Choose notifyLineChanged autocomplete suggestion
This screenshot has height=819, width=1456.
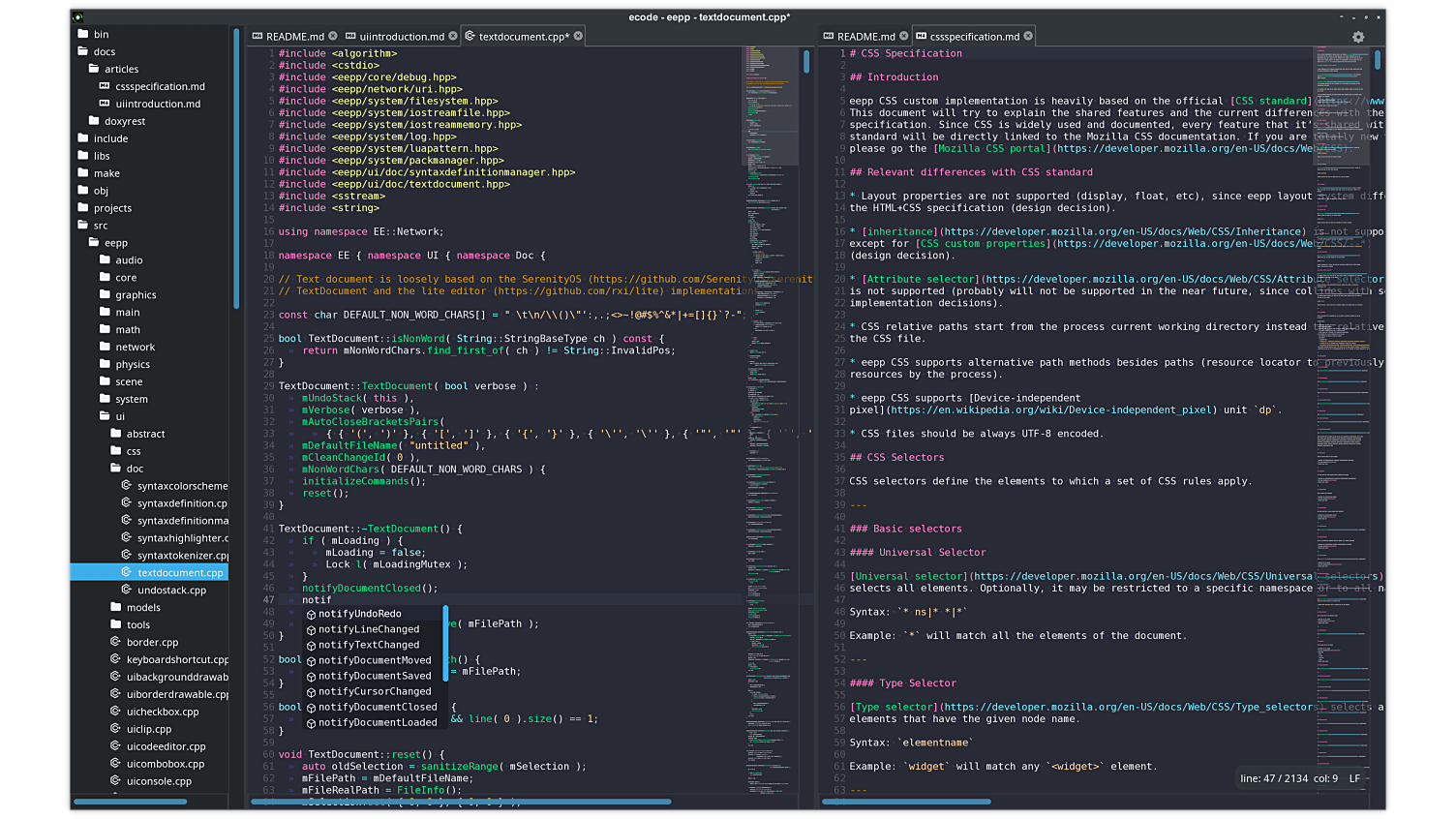pyautogui.click(x=374, y=629)
